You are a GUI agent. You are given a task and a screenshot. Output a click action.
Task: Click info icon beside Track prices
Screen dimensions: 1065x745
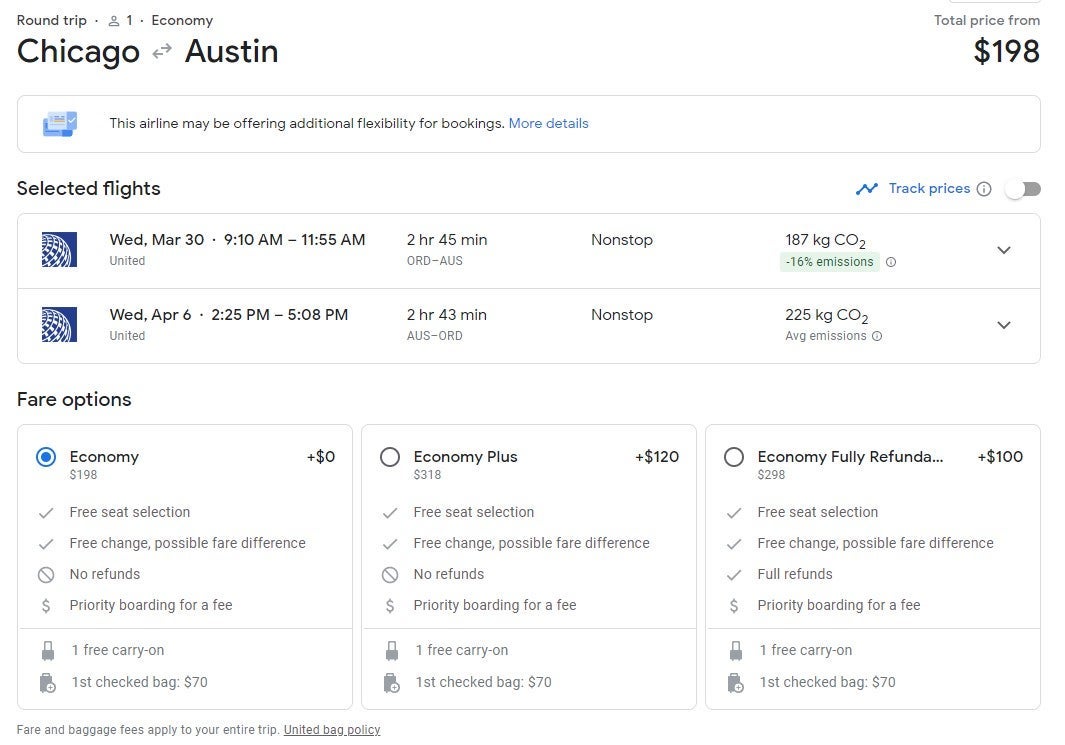pos(984,189)
